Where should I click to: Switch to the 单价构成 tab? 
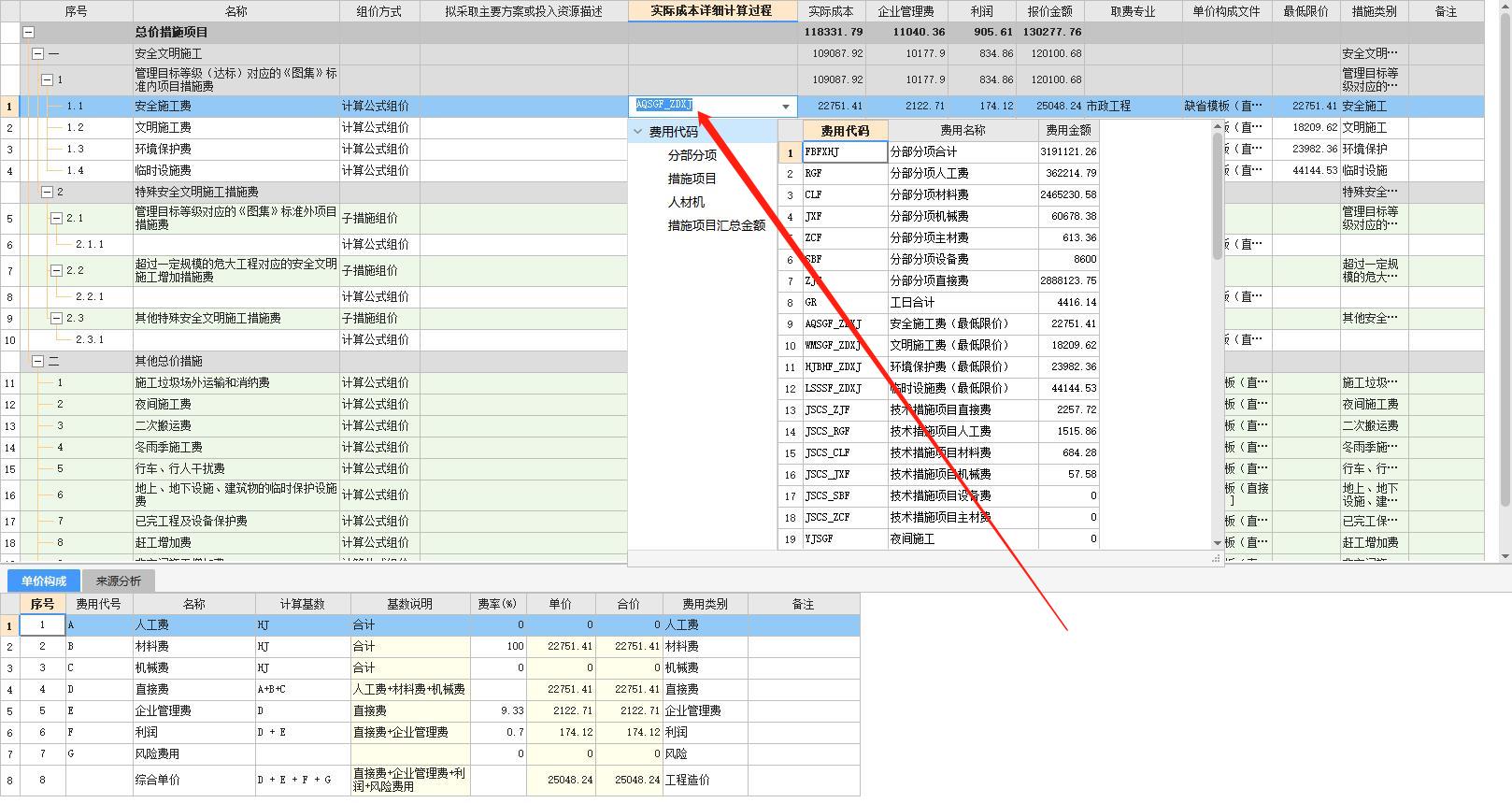click(x=44, y=581)
